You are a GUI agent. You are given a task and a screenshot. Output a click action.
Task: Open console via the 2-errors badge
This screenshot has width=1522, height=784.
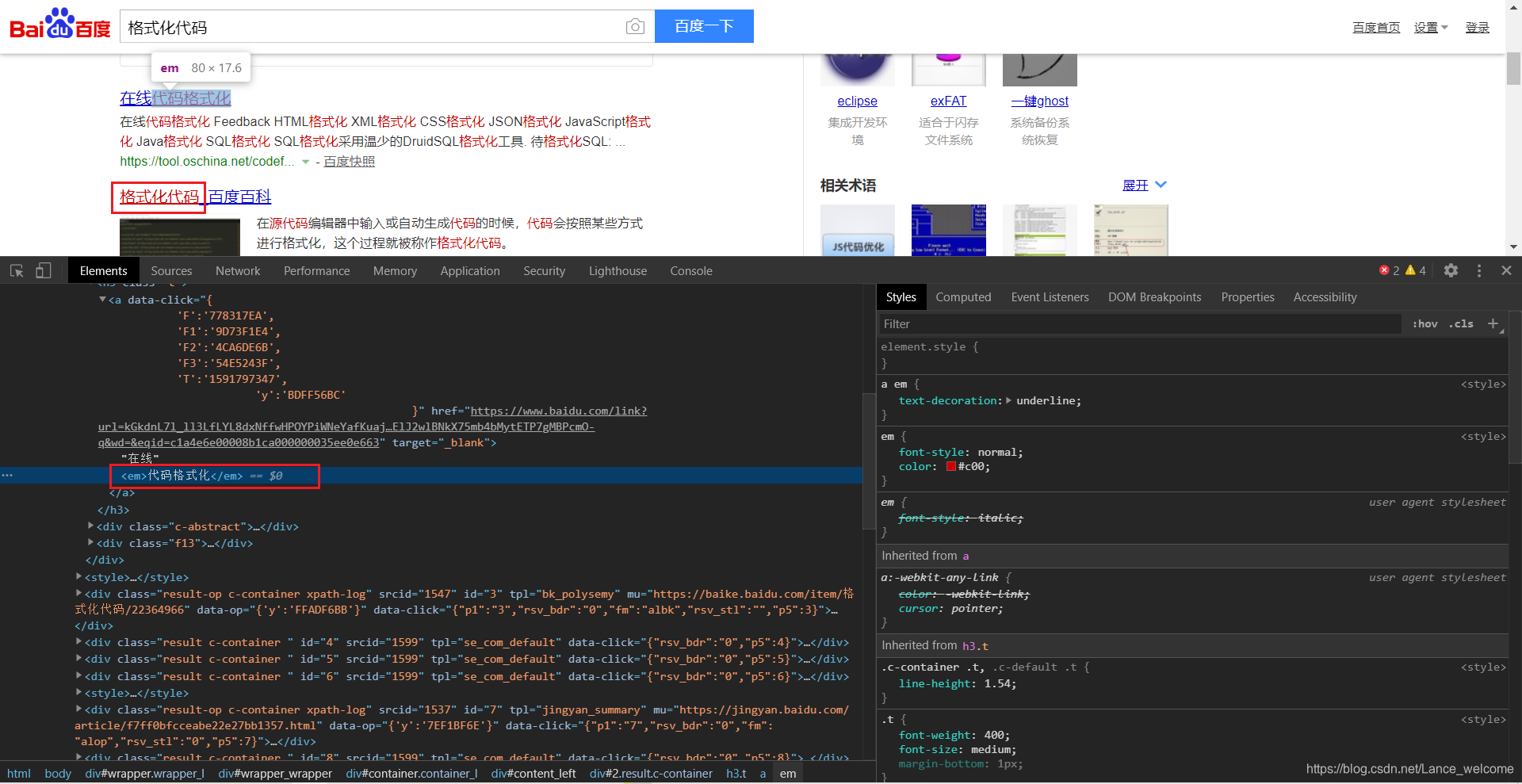click(x=1390, y=270)
